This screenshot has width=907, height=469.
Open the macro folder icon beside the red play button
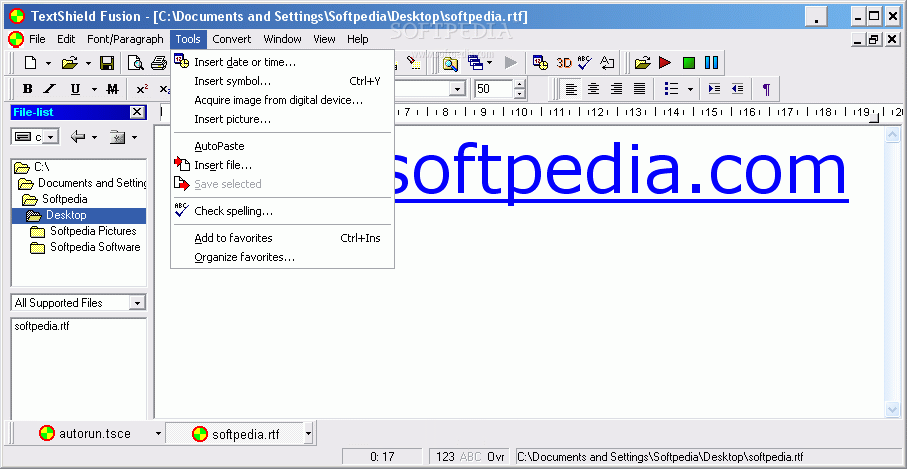[643, 62]
